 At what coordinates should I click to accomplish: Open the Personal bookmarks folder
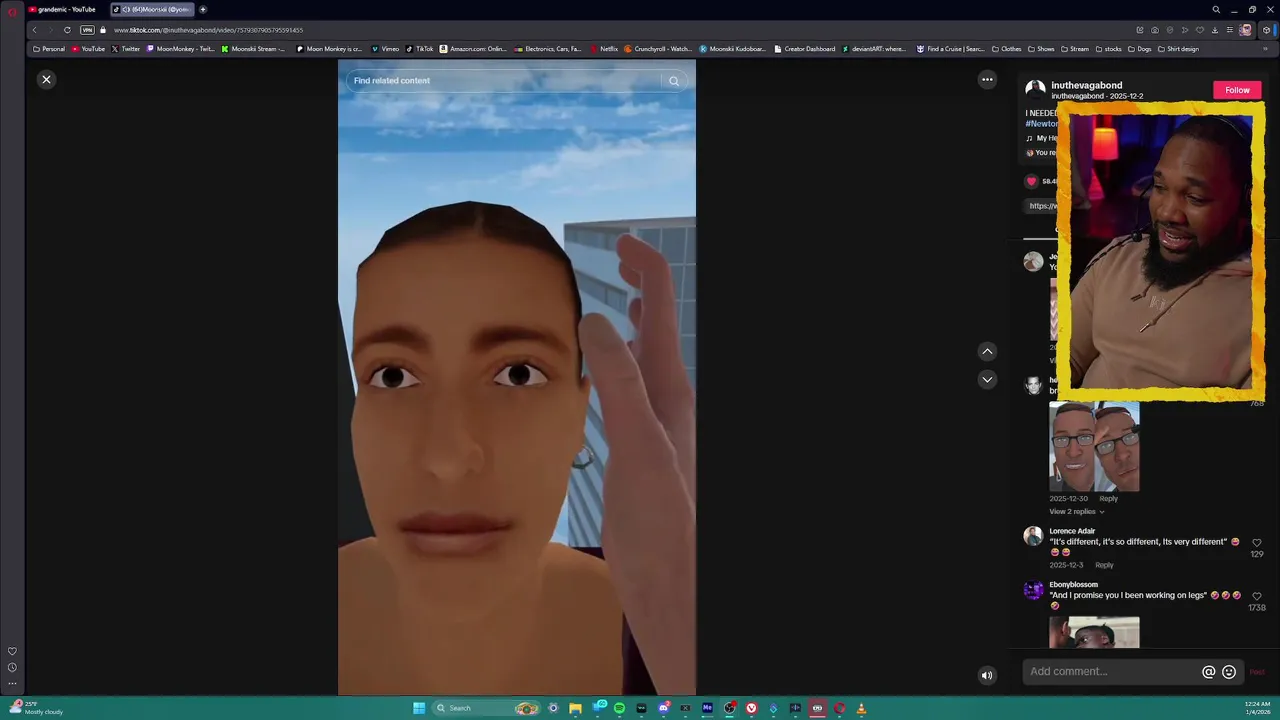[x=49, y=49]
